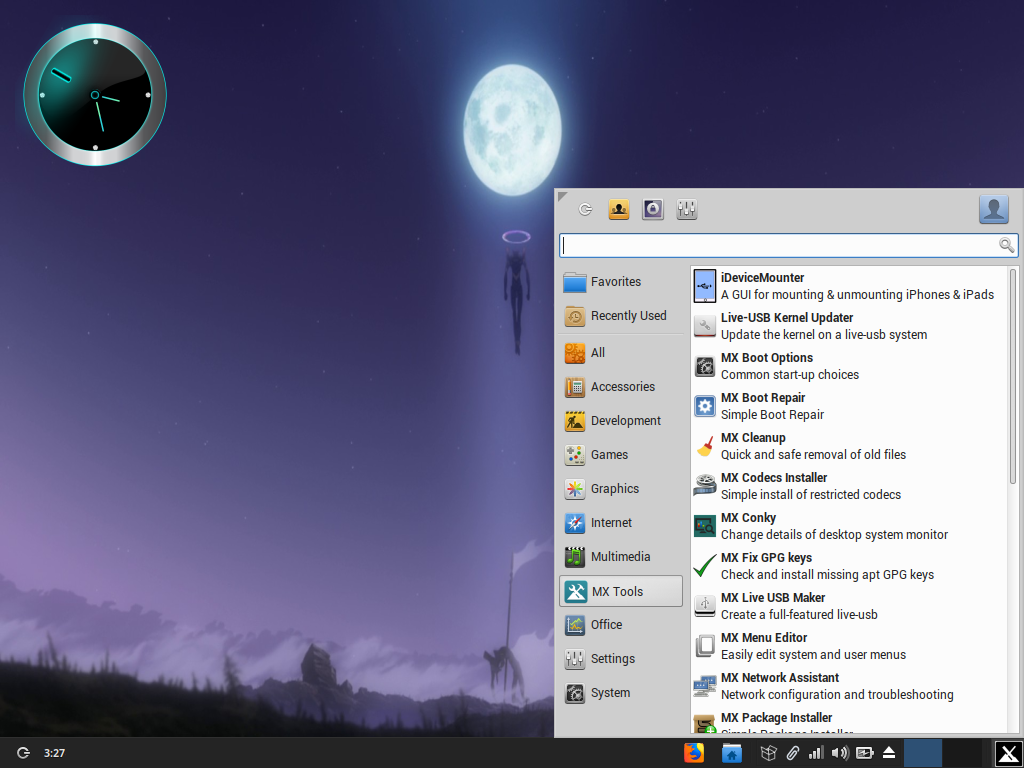Open the Graphics category

tap(621, 488)
